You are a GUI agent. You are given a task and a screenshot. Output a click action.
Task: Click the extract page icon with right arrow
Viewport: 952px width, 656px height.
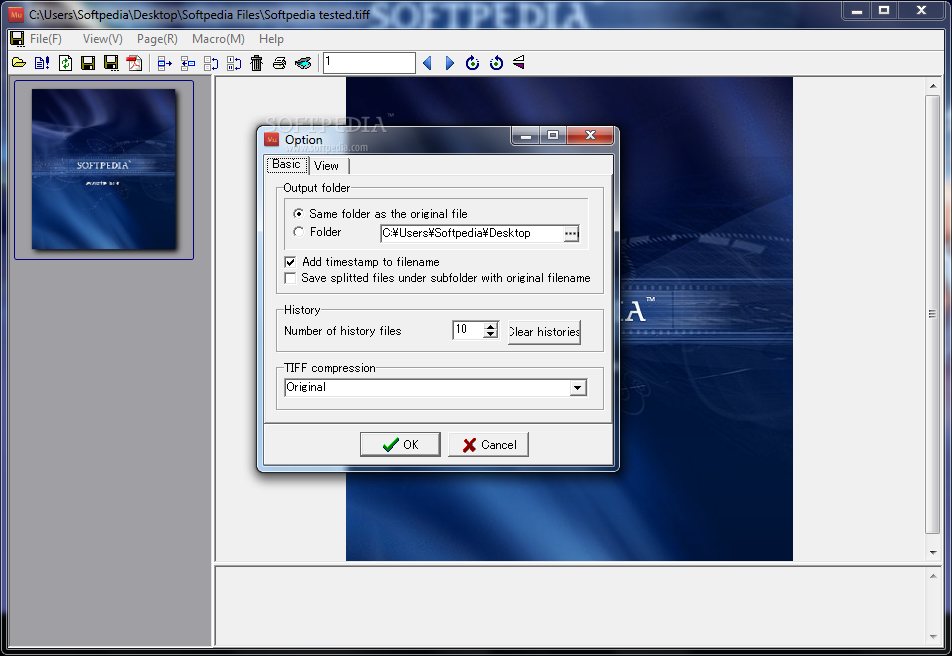click(165, 63)
